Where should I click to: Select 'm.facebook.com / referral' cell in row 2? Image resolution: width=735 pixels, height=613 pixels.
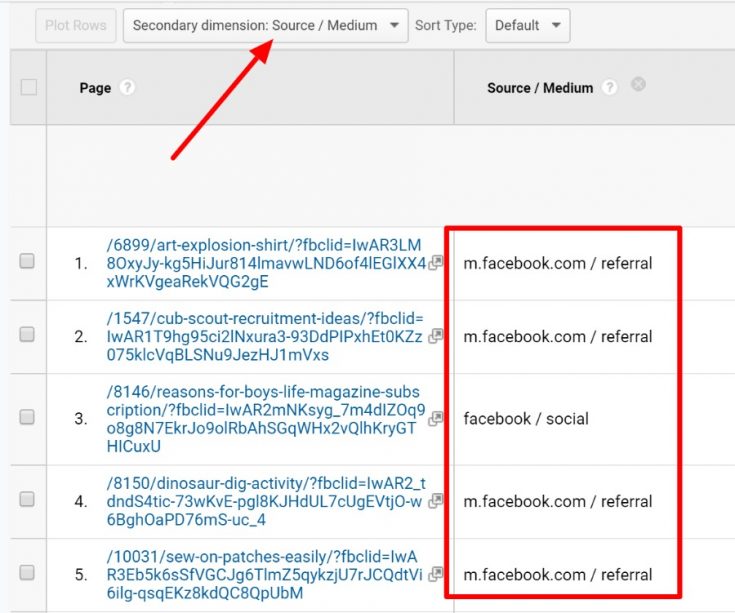(557, 336)
